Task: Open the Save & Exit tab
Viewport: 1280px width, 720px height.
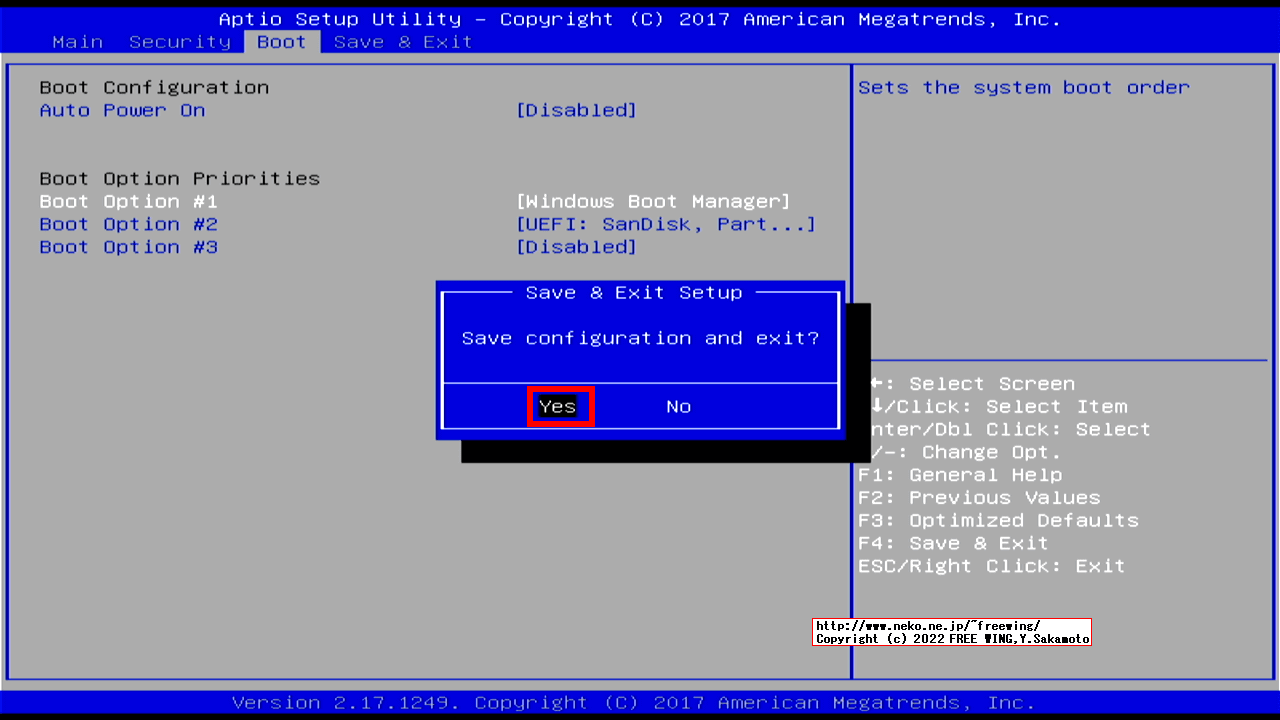Action: [403, 42]
